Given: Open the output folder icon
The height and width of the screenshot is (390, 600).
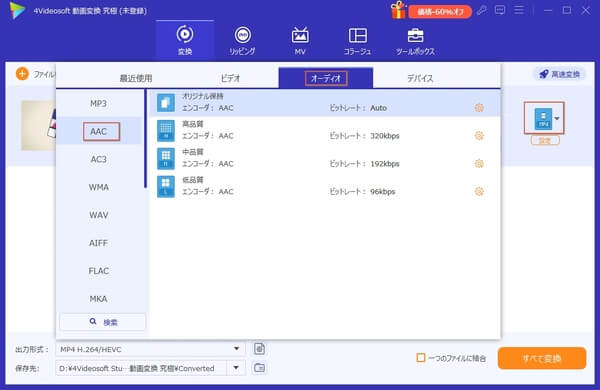Looking at the screenshot, I should [259, 368].
